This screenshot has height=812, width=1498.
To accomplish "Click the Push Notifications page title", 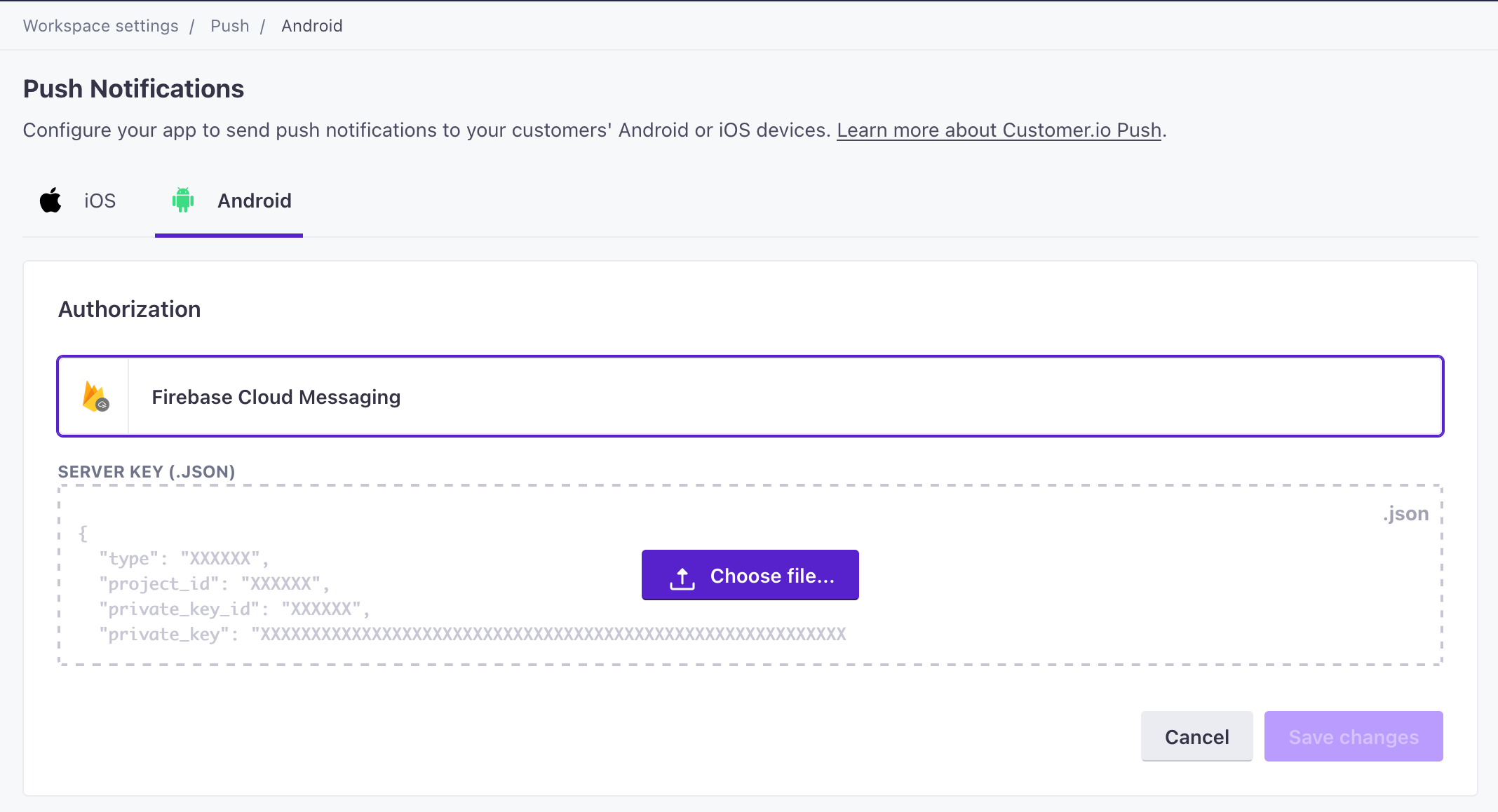I will pos(133,89).
